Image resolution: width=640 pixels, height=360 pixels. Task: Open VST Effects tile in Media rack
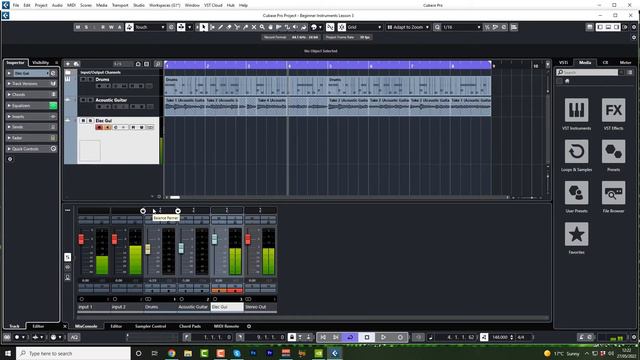point(613,110)
